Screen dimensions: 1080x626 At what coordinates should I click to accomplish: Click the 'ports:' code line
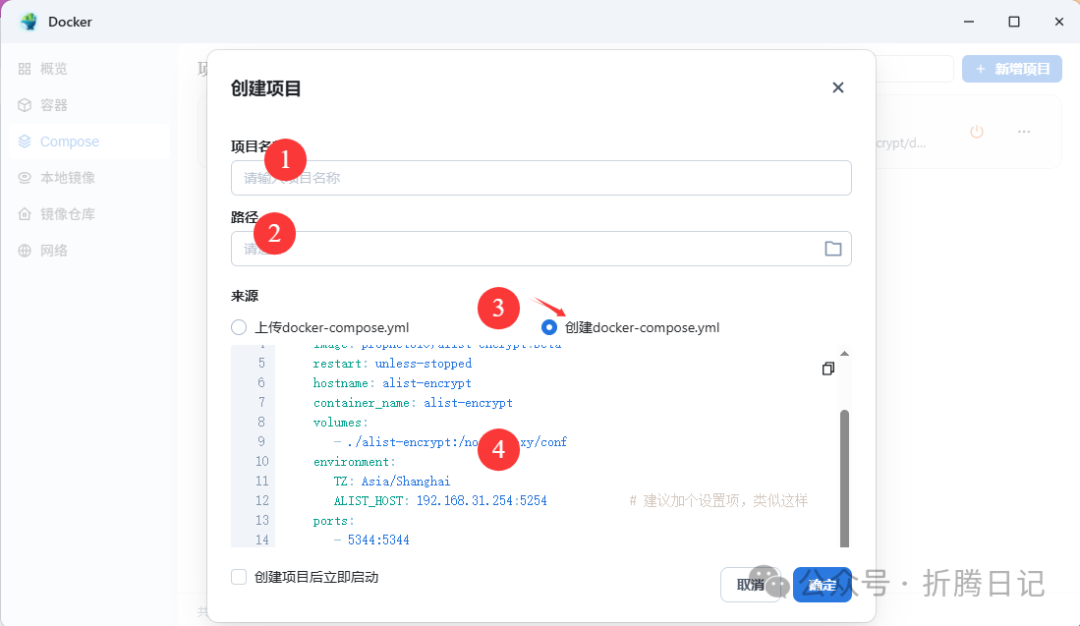pyautogui.click(x=333, y=521)
